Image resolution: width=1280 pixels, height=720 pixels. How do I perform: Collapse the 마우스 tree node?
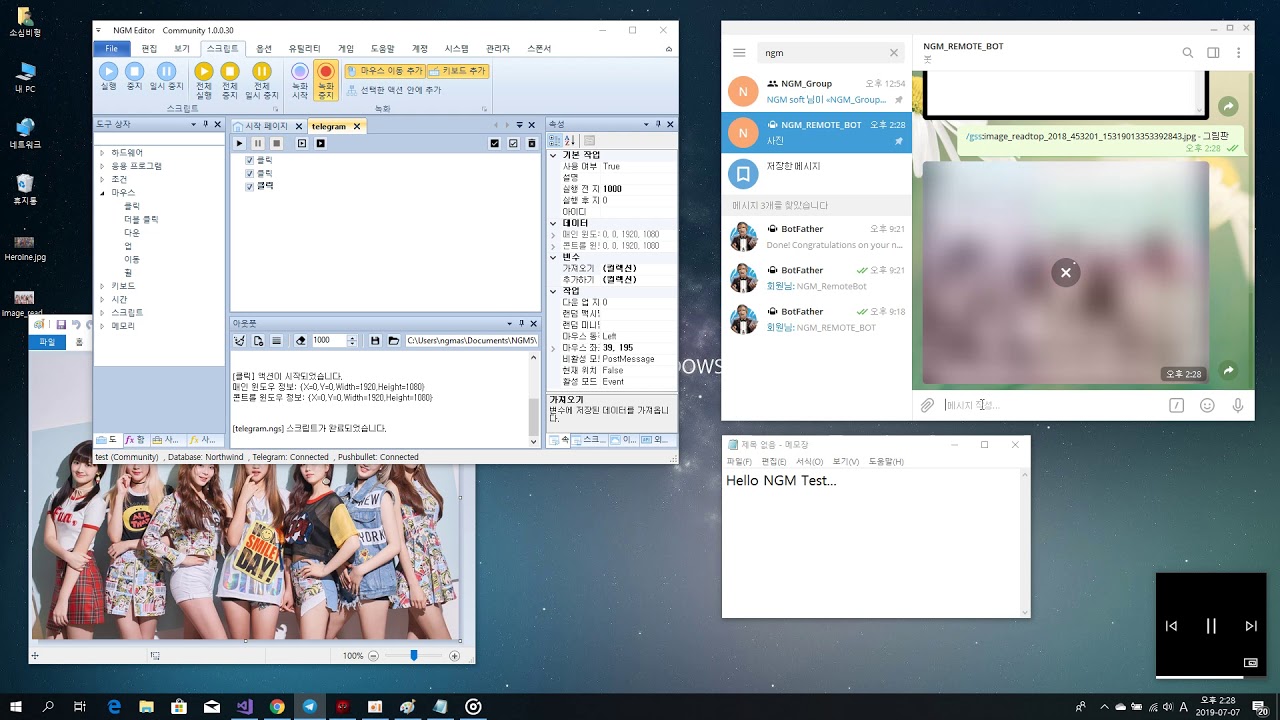coord(102,192)
